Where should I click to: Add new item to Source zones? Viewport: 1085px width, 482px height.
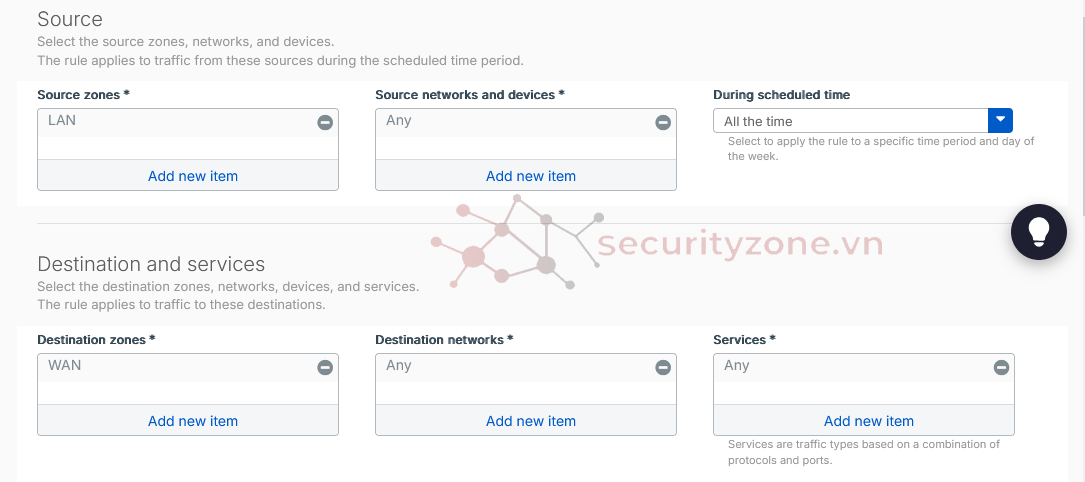(193, 176)
